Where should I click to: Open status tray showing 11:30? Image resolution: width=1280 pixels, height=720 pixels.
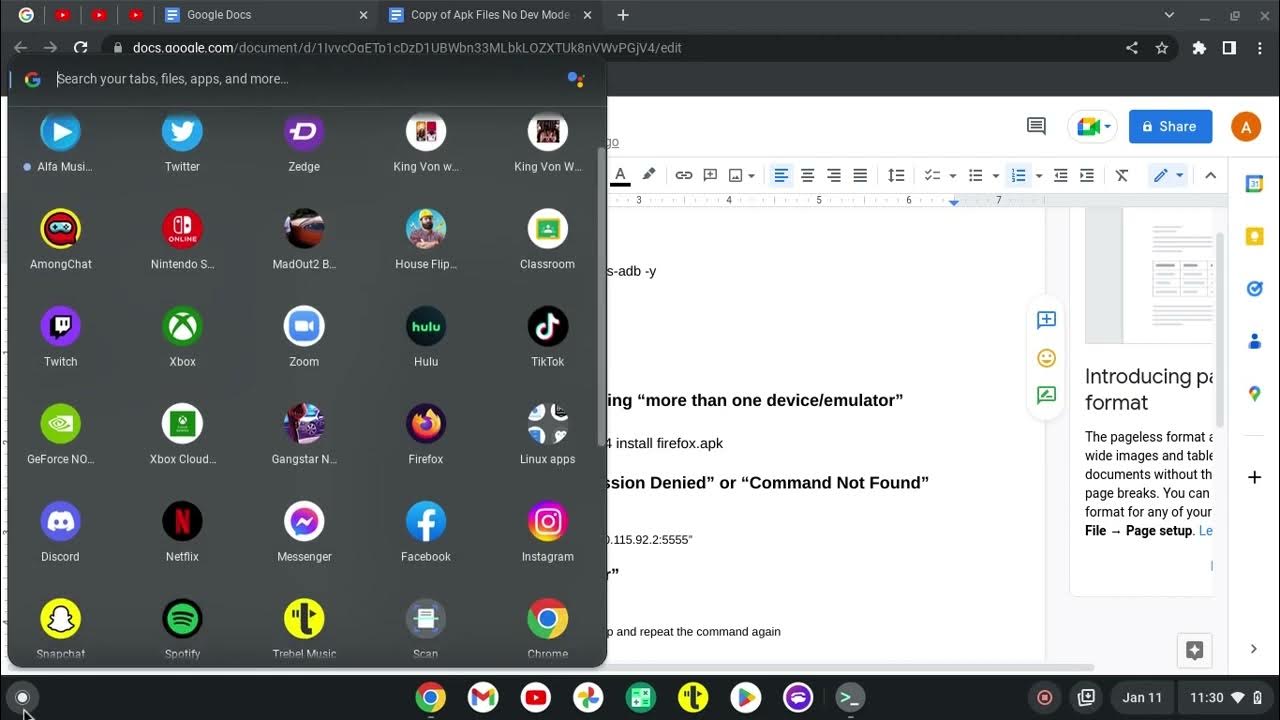[x=1225, y=698]
